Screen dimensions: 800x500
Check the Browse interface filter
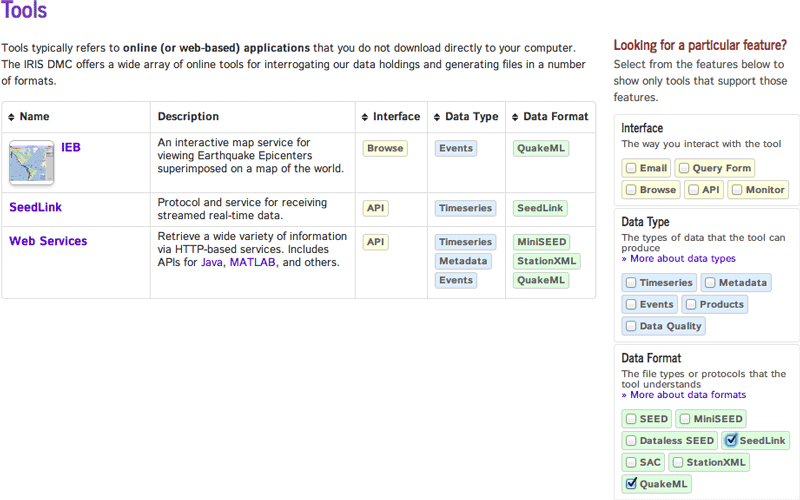tap(631, 190)
